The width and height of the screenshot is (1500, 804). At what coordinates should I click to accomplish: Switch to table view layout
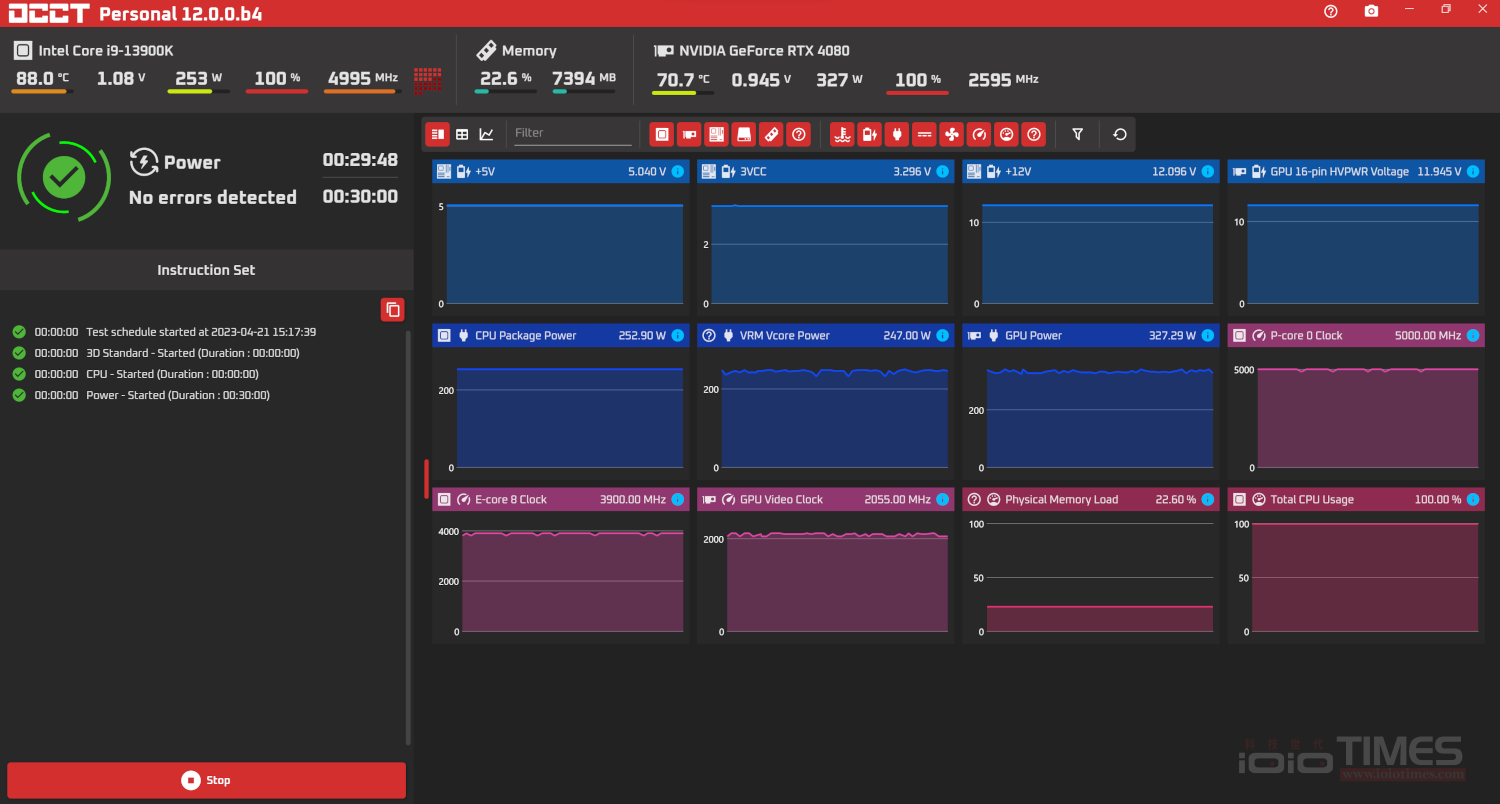click(462, 134)
